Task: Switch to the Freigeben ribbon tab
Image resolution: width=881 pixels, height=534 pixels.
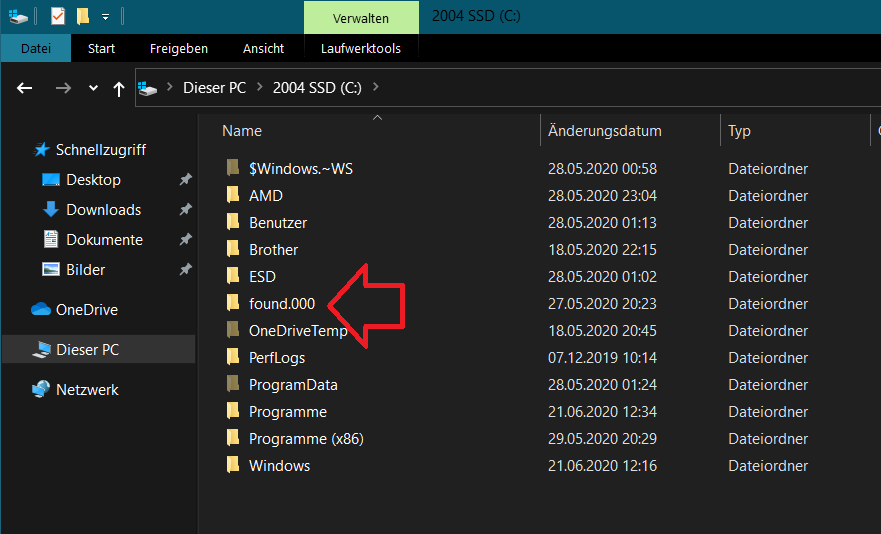Action: 179,48
